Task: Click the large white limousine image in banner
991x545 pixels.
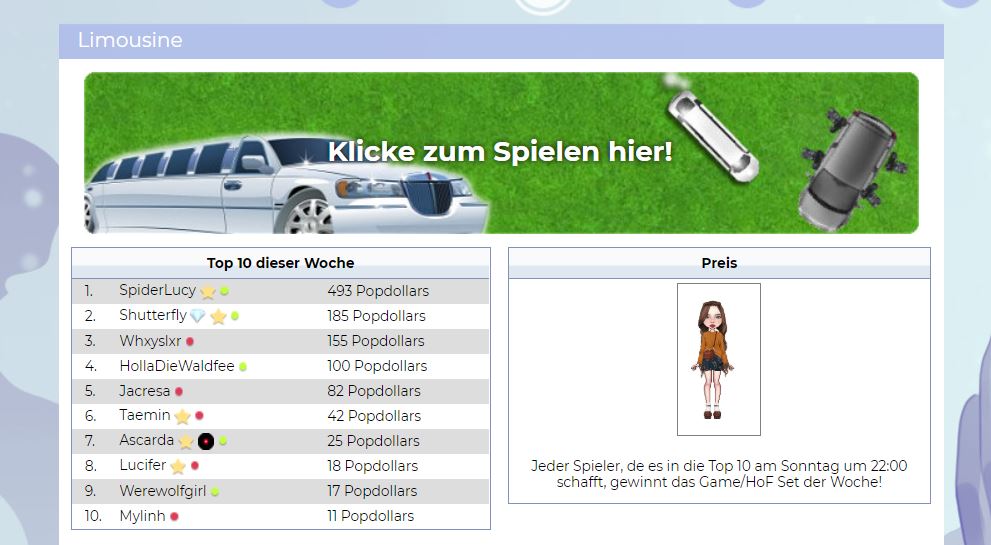Action: tap(286, 185)
